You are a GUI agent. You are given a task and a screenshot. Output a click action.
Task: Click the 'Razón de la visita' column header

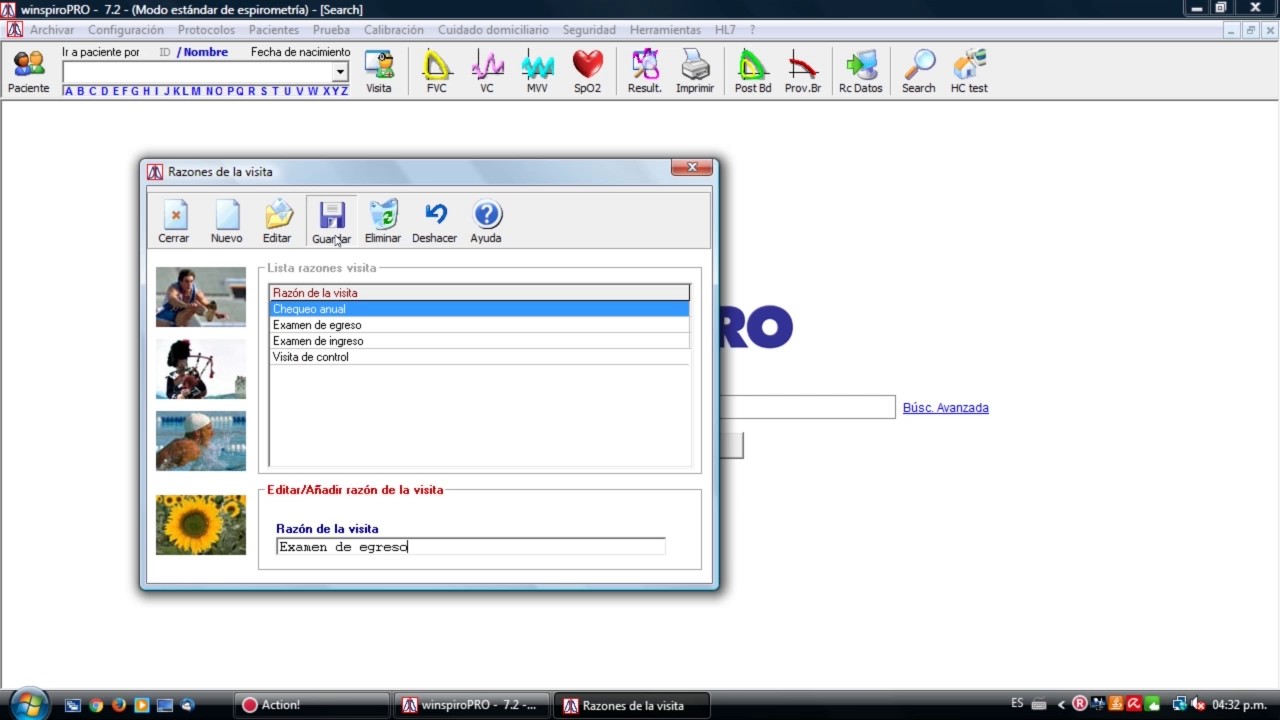[x=479, y=293]
